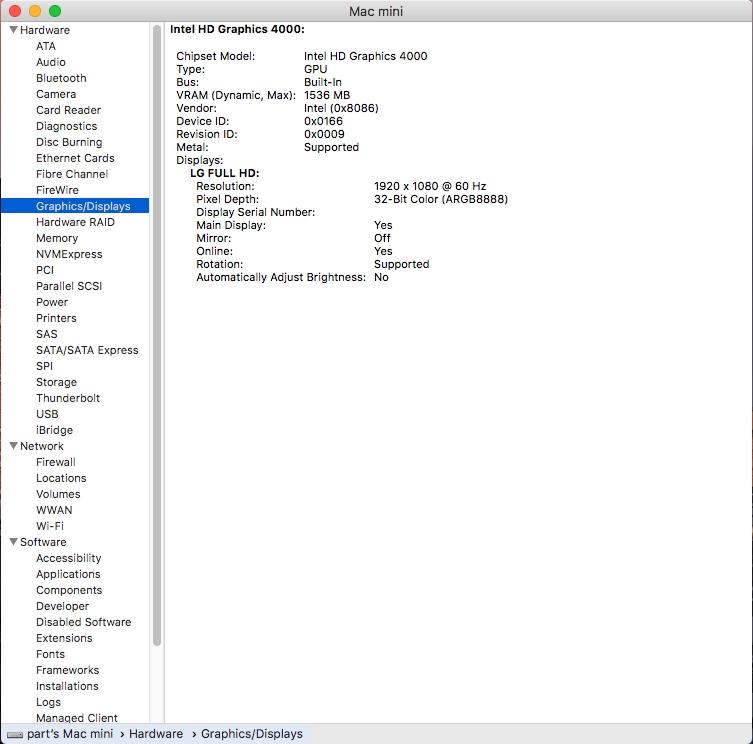Viewport: 753px width, 744px height.
Task: Click the yellow minimize window button
Action: coord(35,11)
